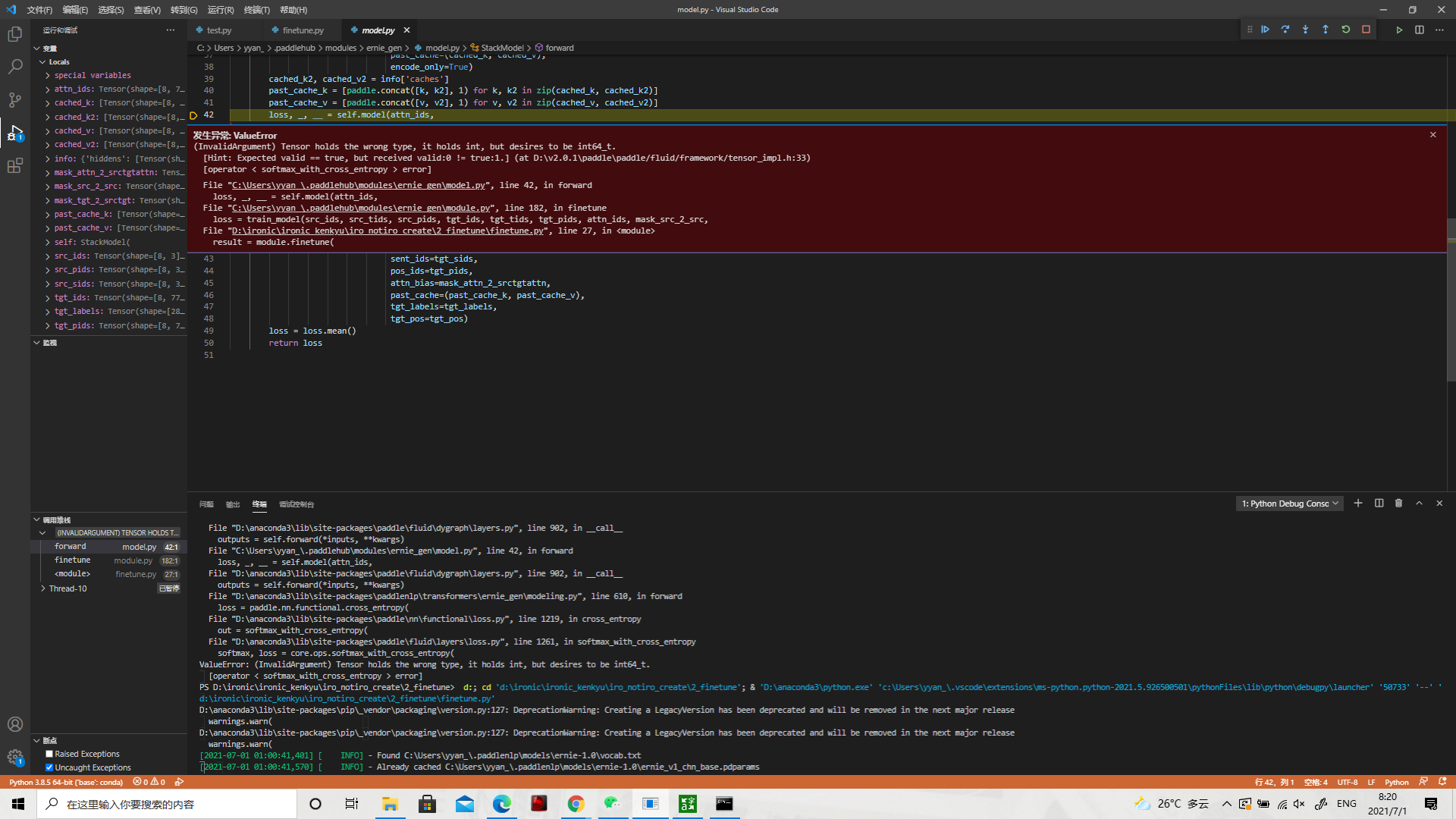Expand the special variables tree item
Image resolution: width=1456 pixels, height=819 pixels.
[48, 75]
